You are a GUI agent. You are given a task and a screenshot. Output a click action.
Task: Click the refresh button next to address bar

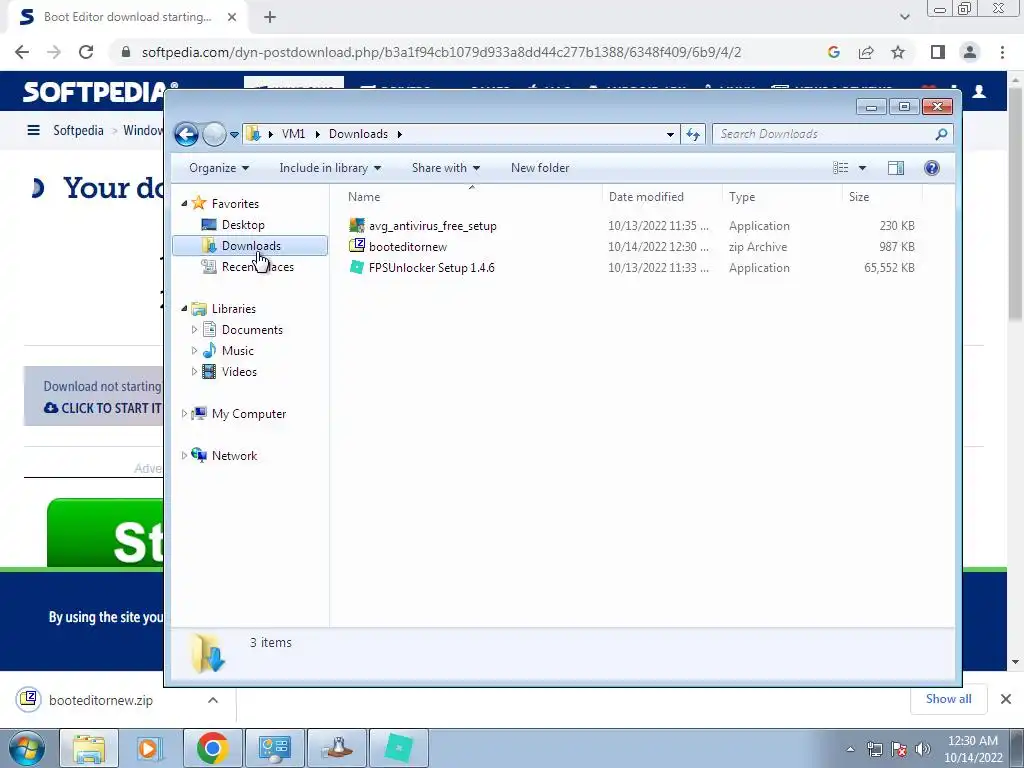(692, 135)
